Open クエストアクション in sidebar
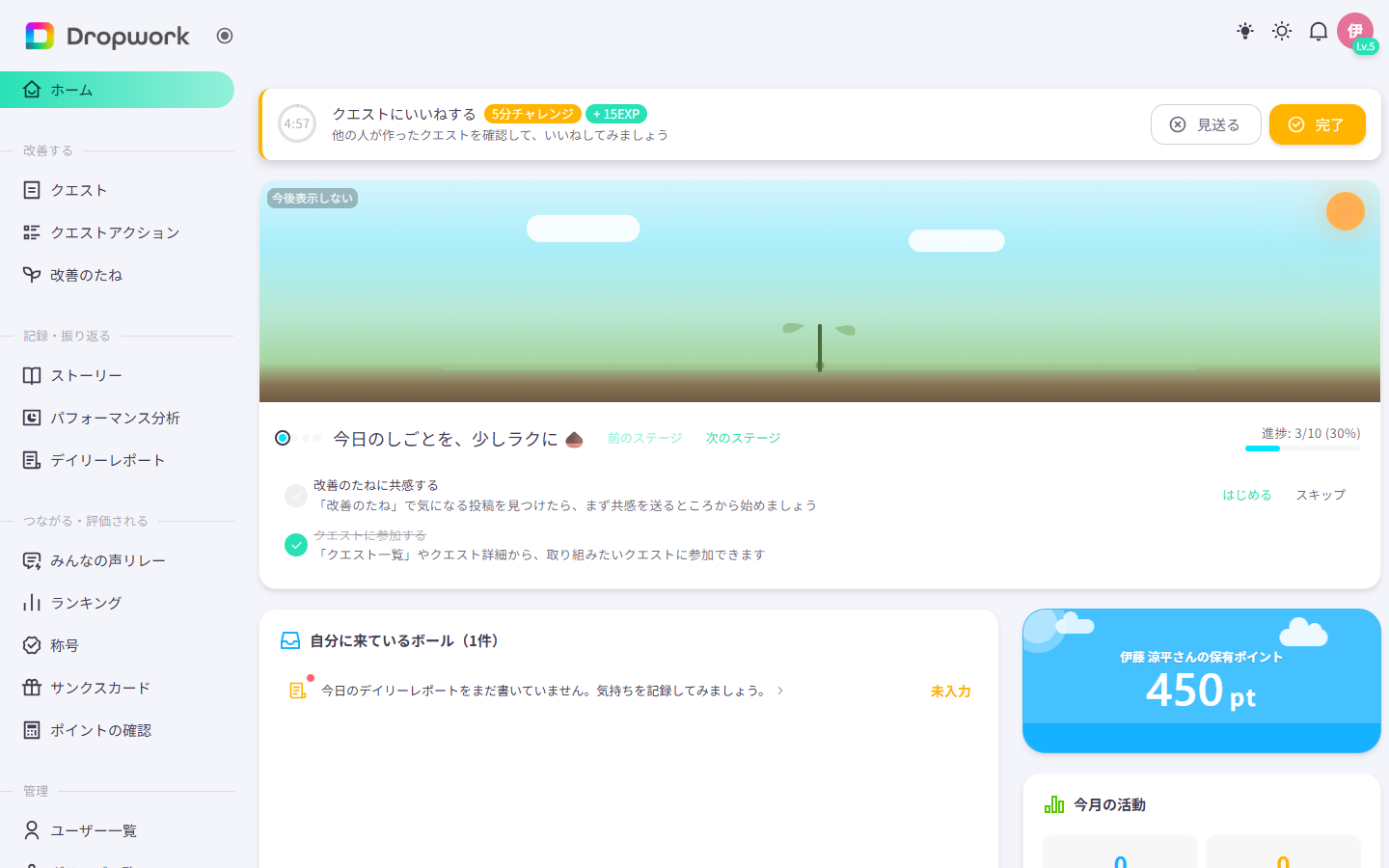Viewport: 1389px width, 868px height. [117, 232]
